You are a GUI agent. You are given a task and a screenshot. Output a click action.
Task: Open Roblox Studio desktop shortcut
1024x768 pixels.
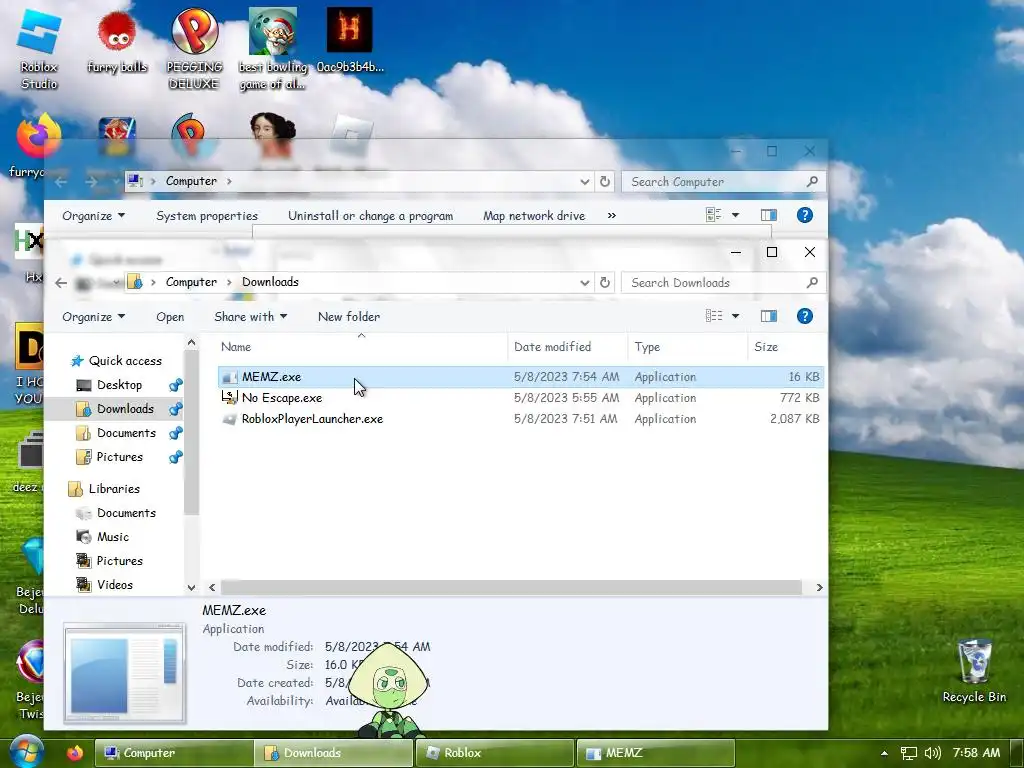click(39, 49)
